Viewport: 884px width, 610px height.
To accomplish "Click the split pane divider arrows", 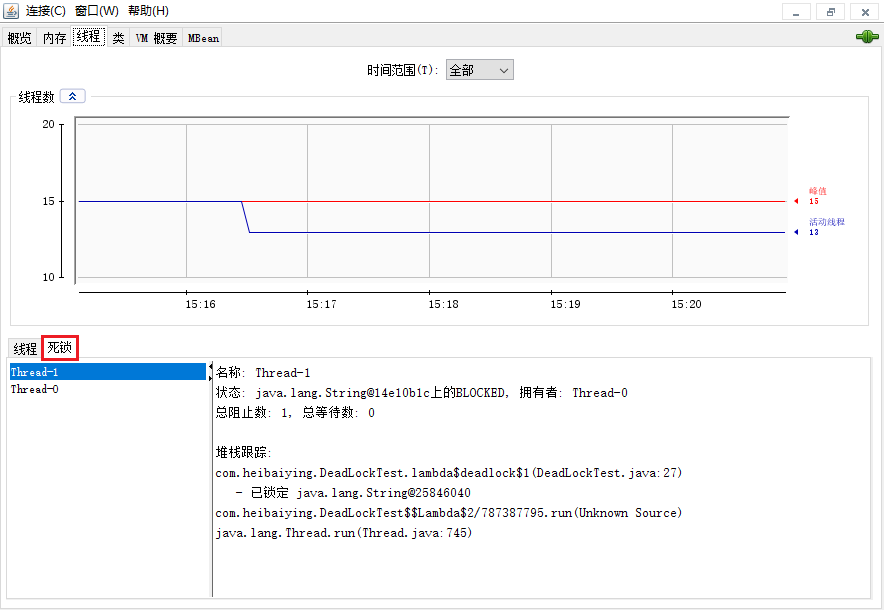I will [x=210, y=372].
